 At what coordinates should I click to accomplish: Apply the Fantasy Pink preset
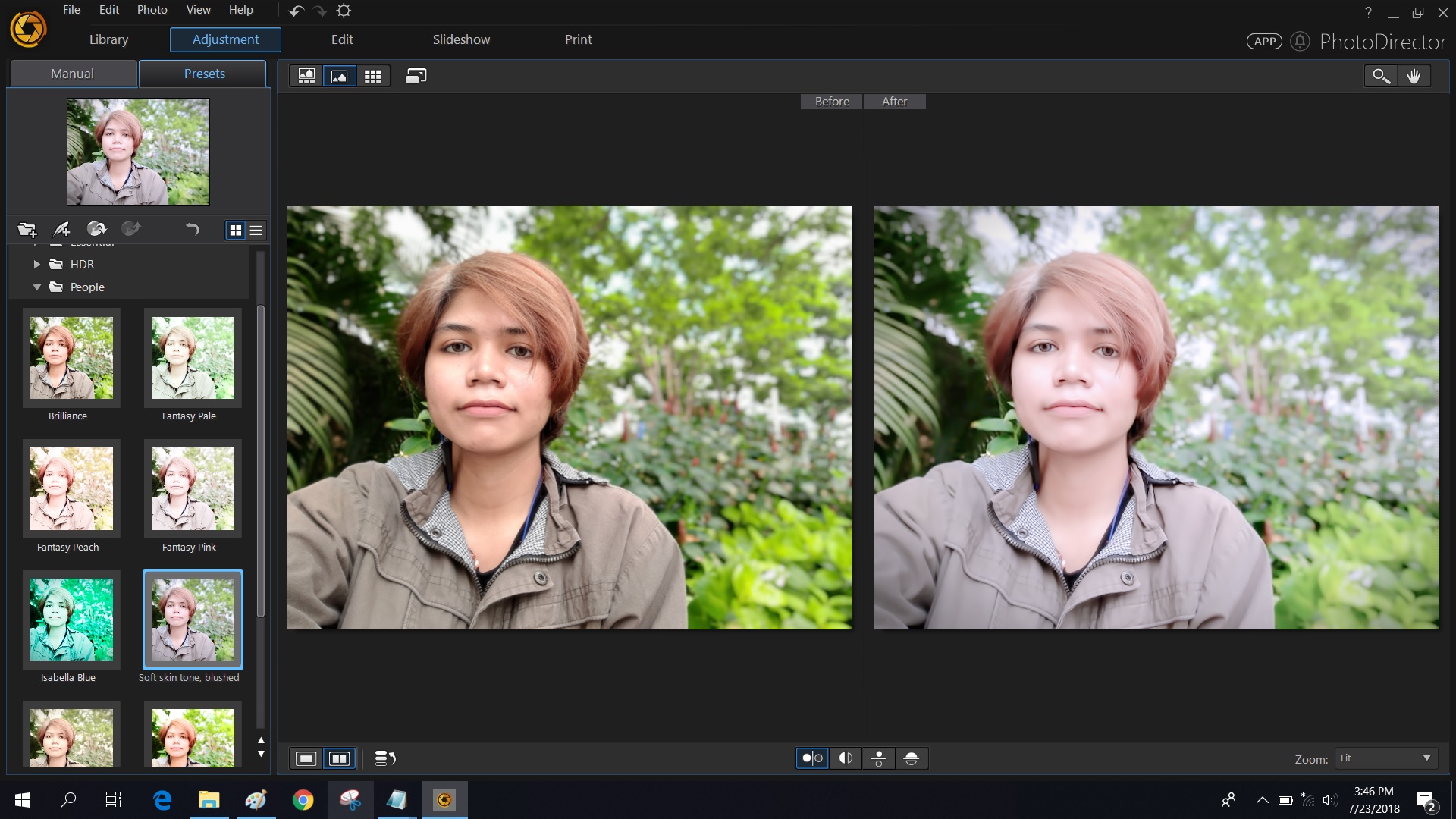193,488
